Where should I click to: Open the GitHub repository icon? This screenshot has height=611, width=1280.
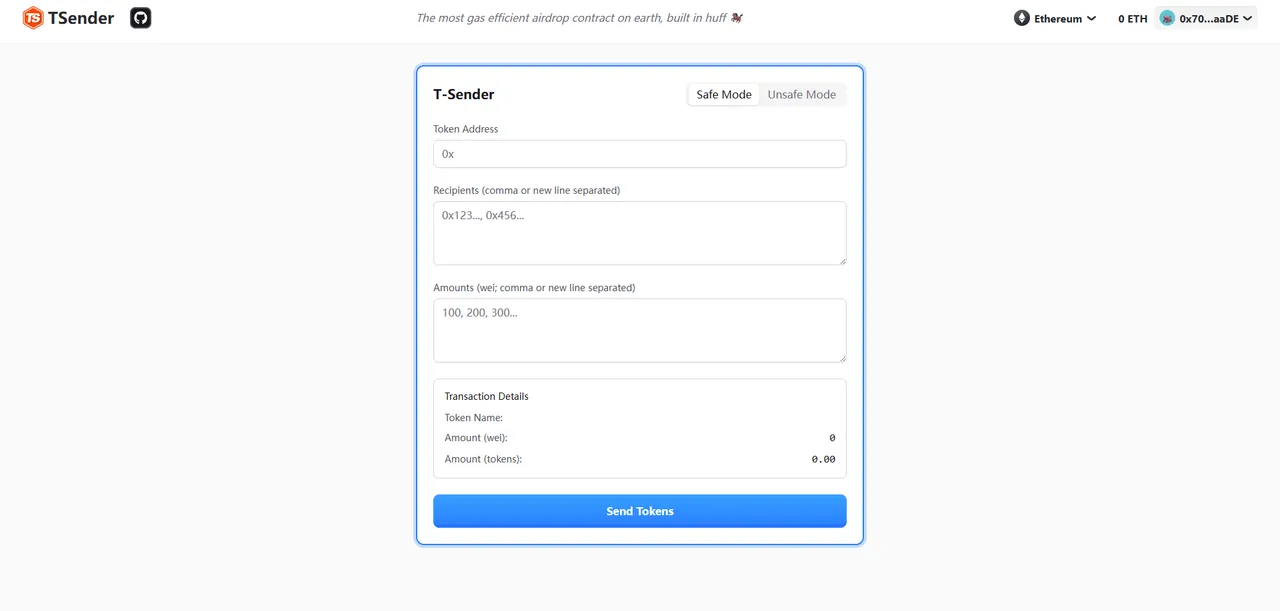[140, 17]
